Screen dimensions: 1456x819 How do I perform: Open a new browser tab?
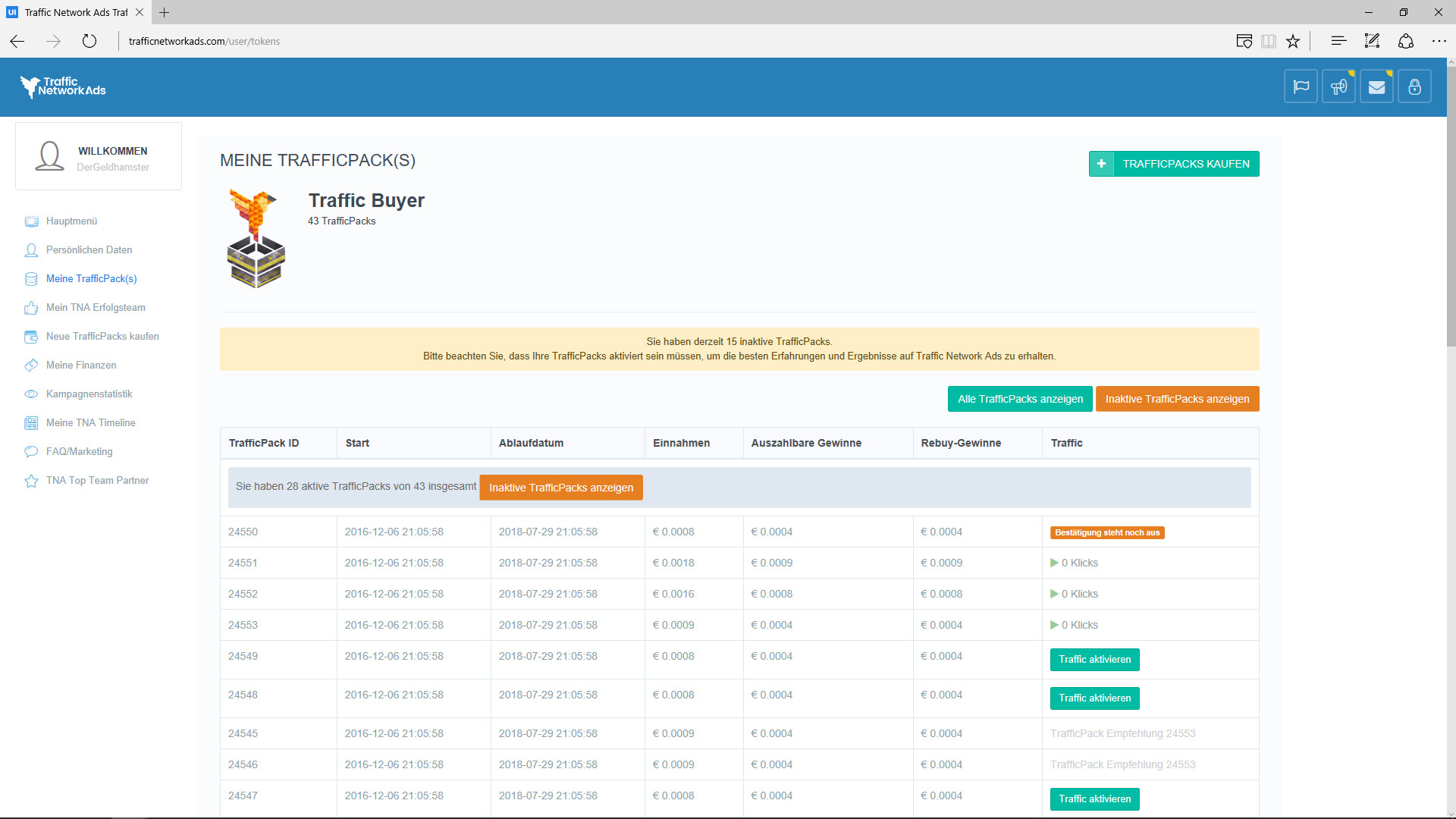click(165, 12)
